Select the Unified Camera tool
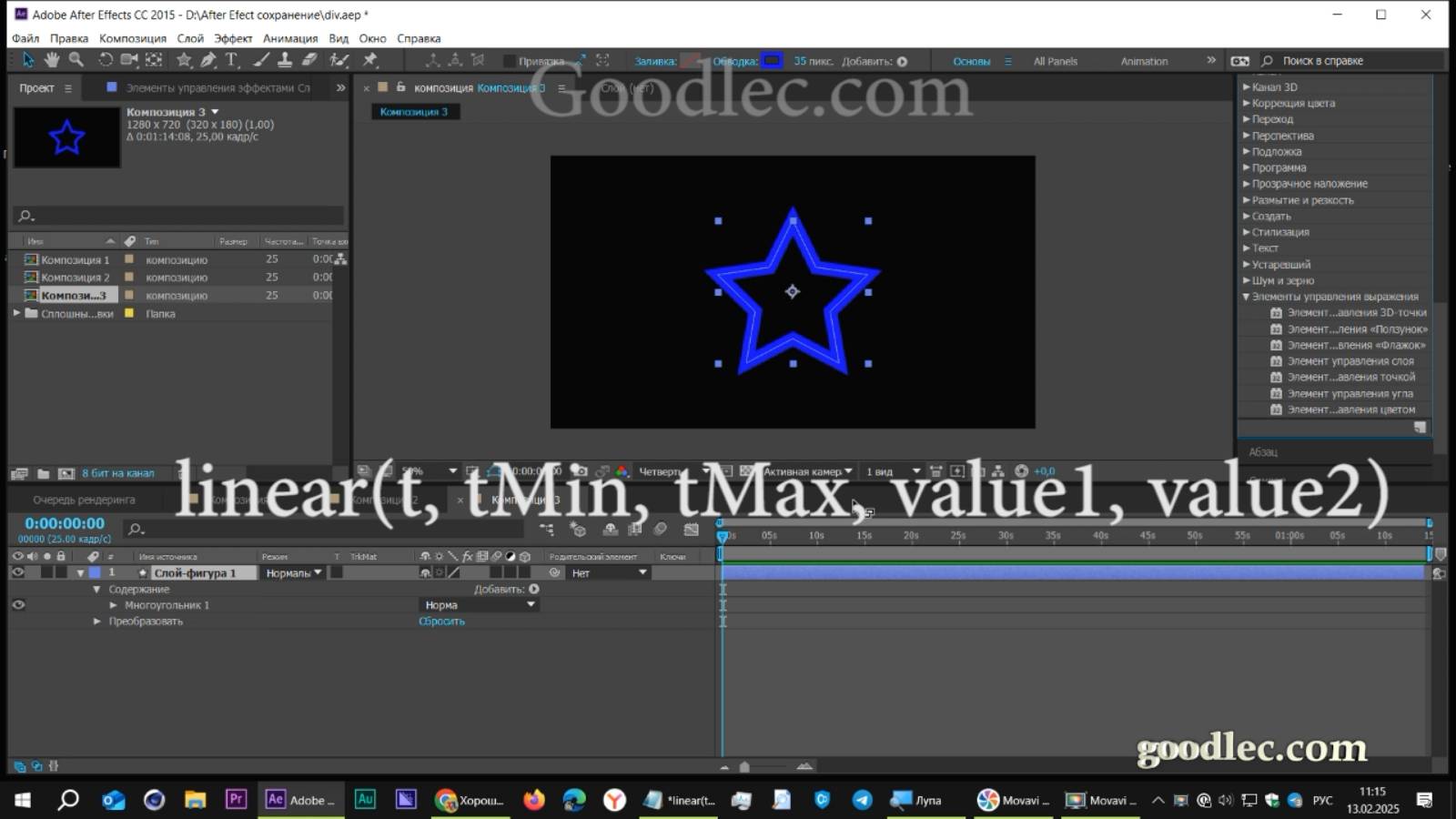The height and width of the screenshot is (819, 1456). 129,60
